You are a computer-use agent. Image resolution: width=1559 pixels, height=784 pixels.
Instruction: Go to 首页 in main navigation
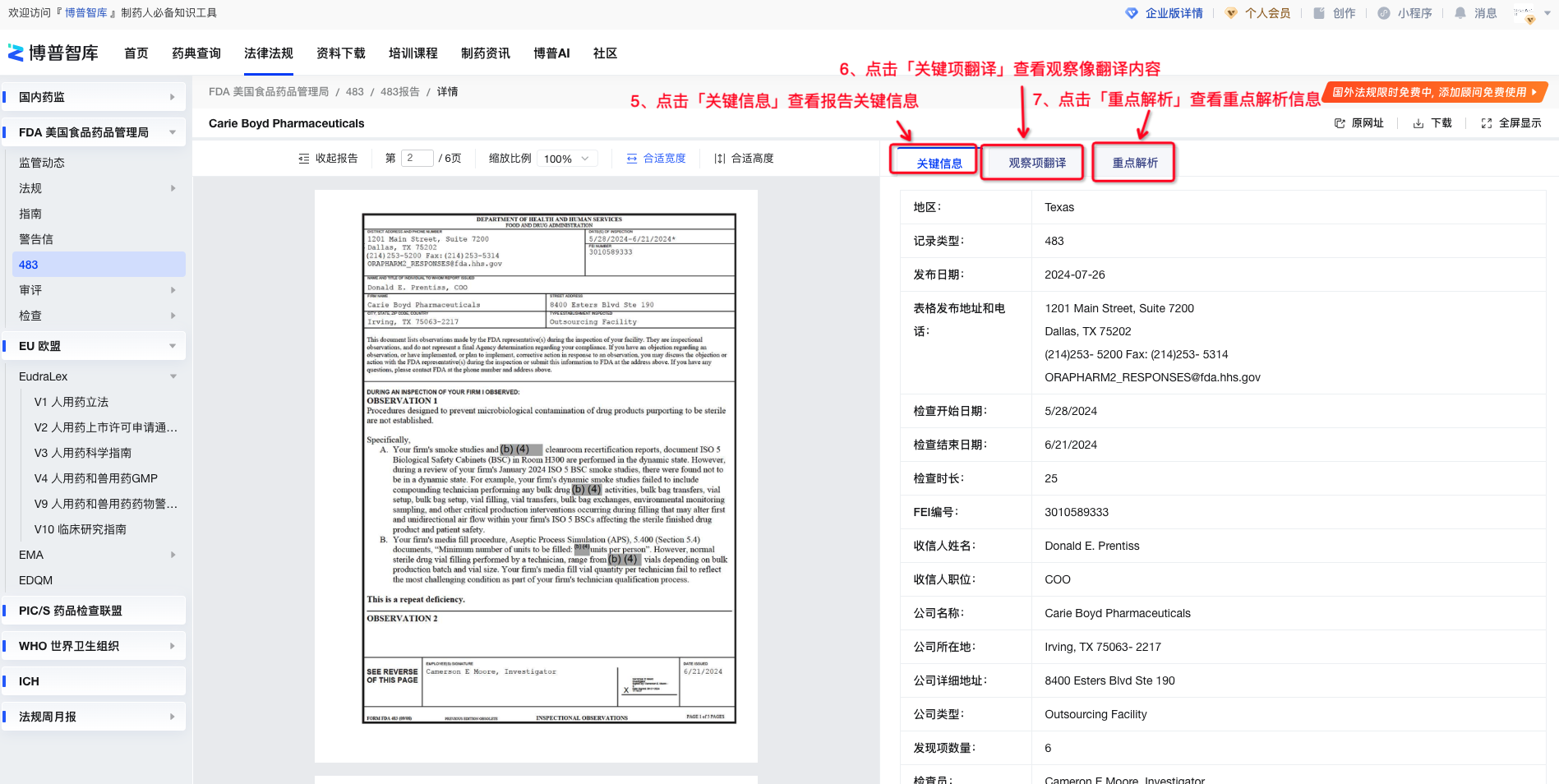(136, 53)
